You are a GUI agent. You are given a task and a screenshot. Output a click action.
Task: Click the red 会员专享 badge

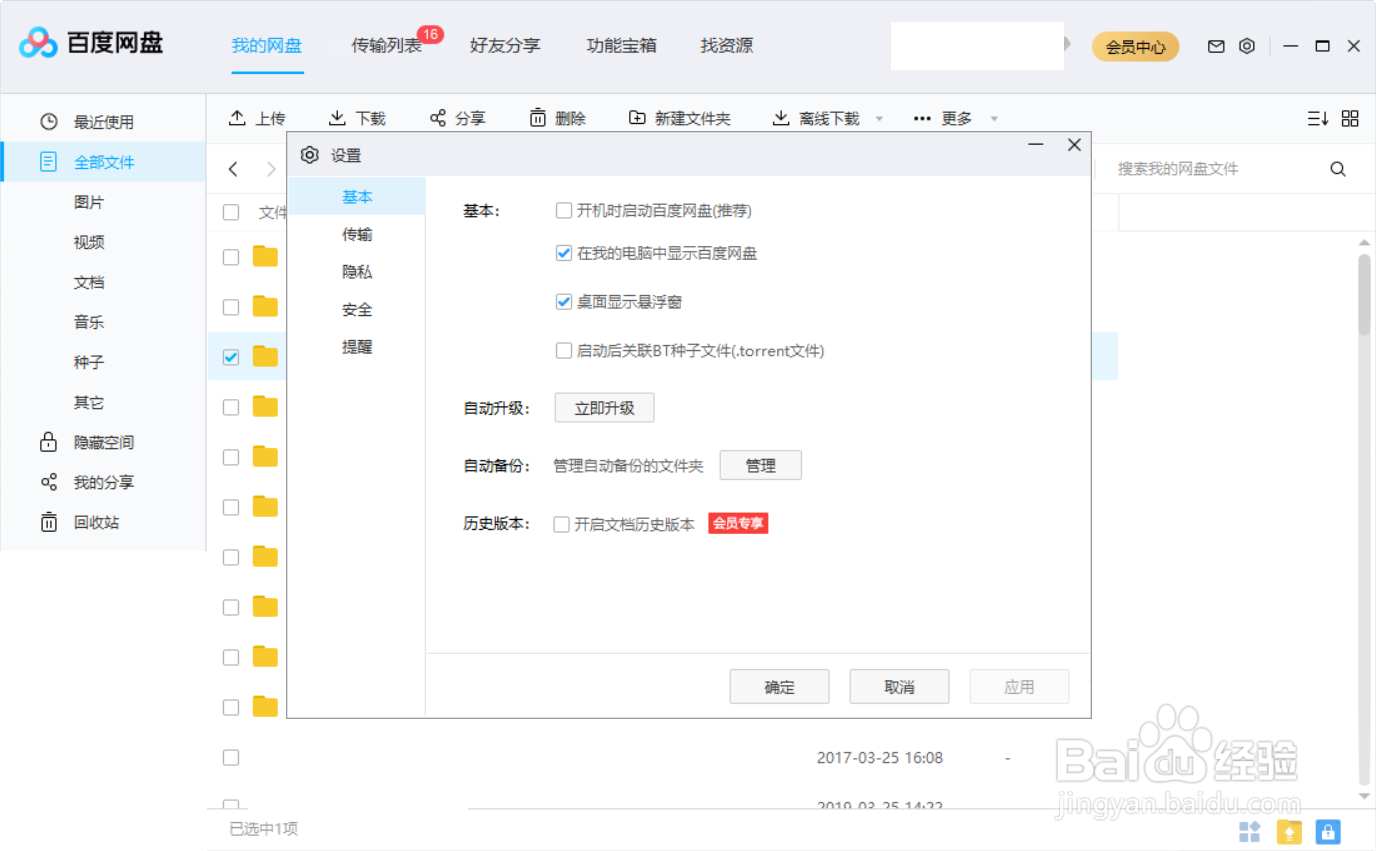(x=738, y=523)
